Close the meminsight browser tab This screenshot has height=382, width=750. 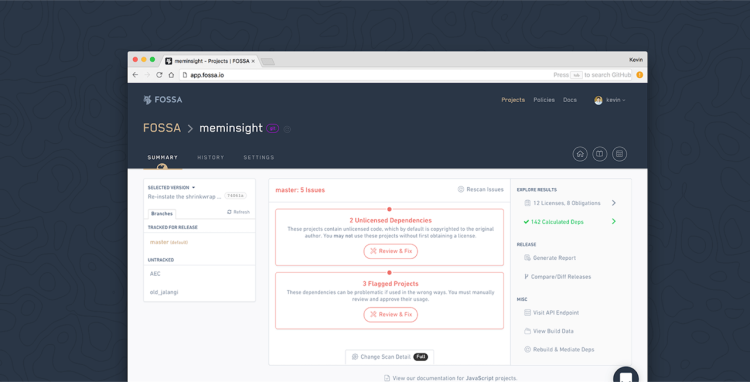[x=253, y=61]
